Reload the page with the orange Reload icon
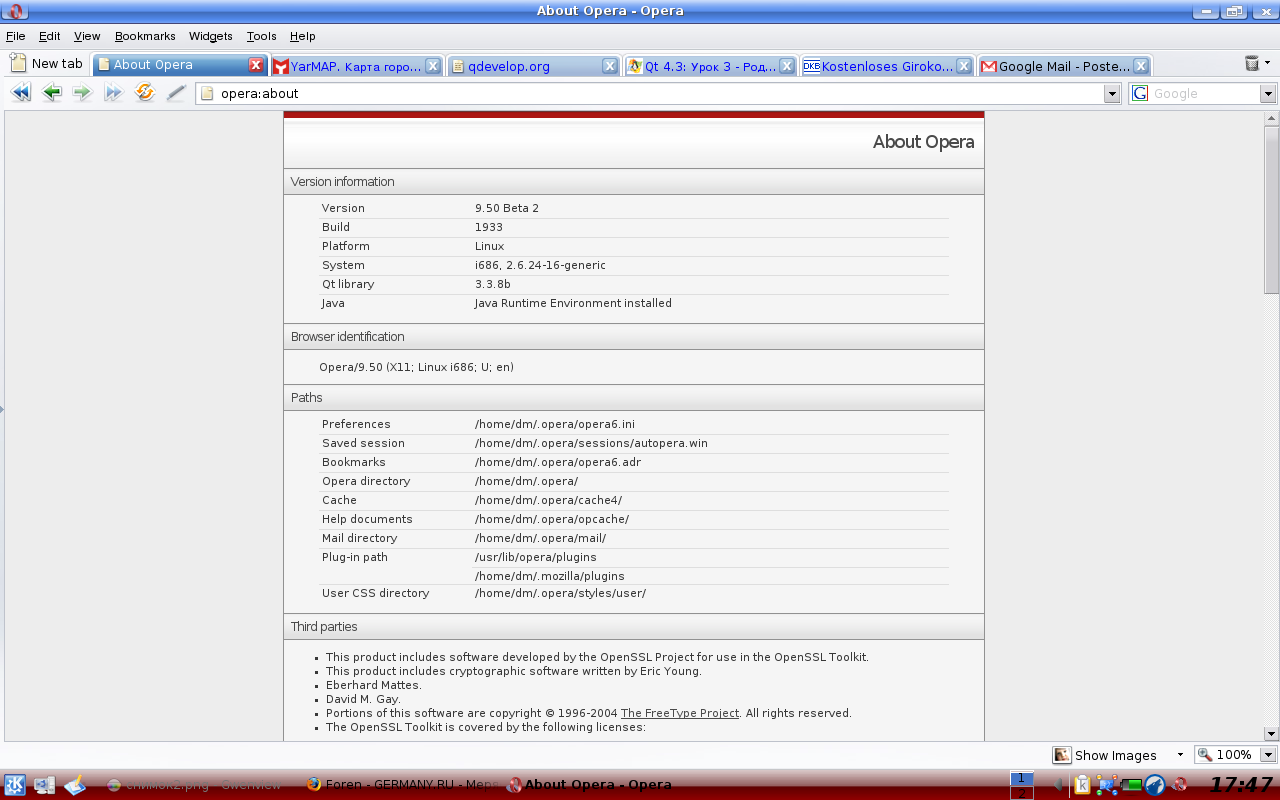Screen dimensions: 1280x800 tap(145, 93)
